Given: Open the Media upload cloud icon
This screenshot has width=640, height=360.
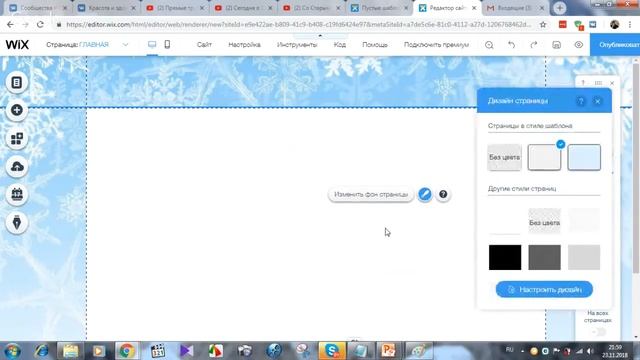Looking at the screenshot, I should 17,167.
